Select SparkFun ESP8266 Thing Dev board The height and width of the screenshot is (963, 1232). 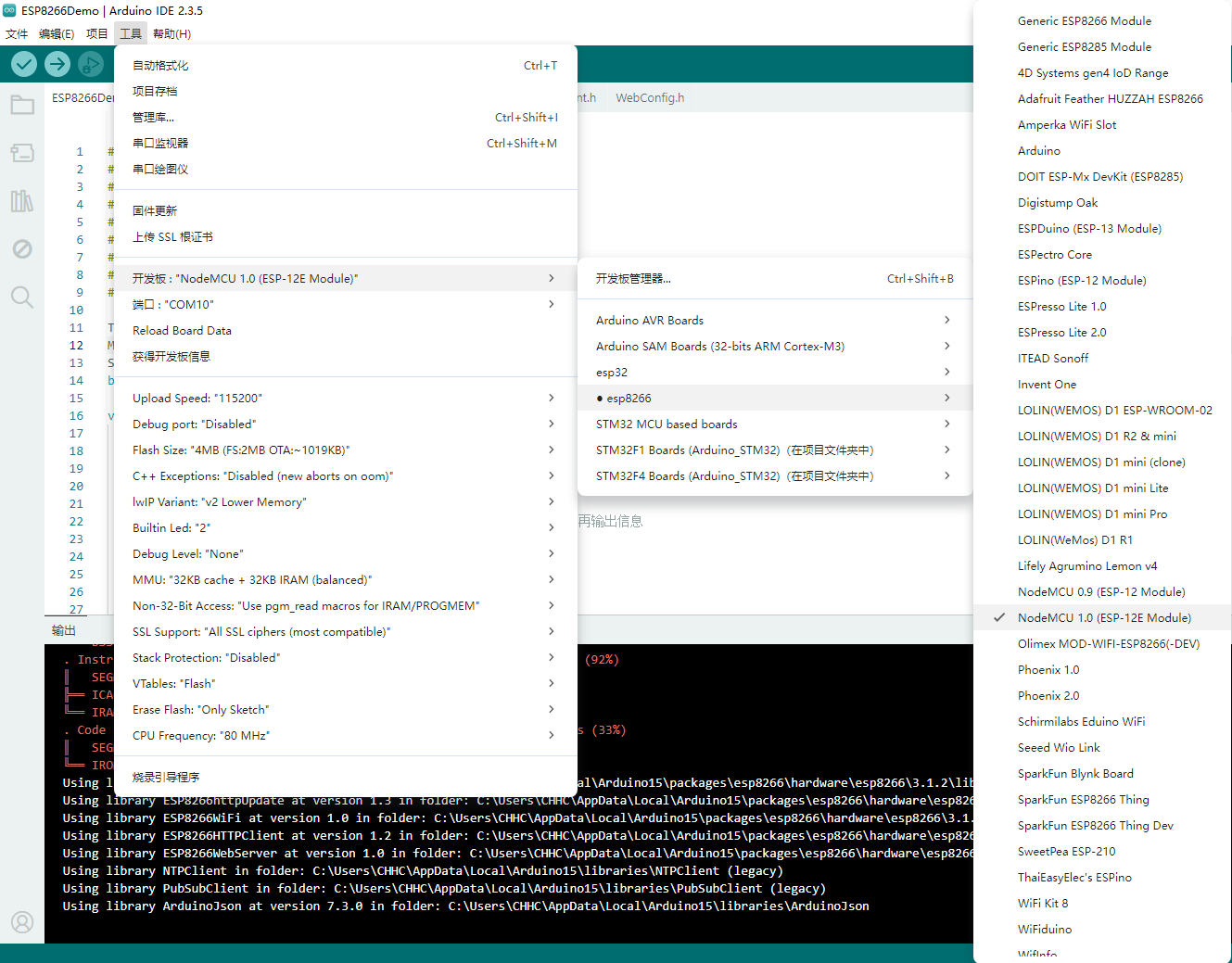pyautogui.click(x=1102, y=825)
